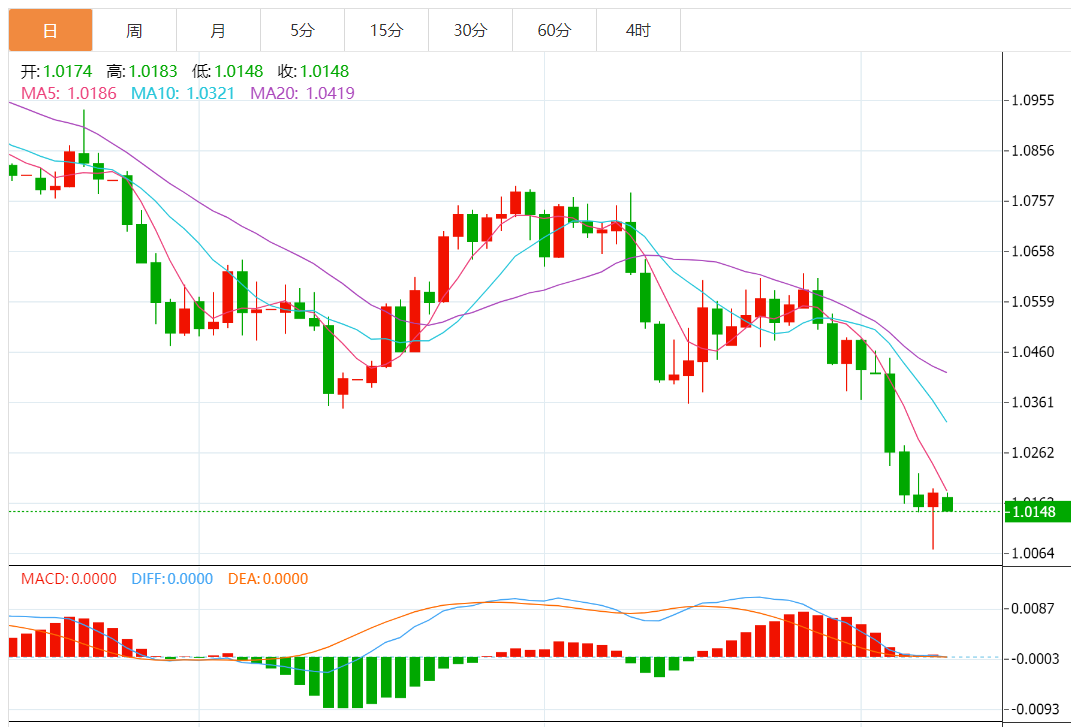
Task: Click the last green candlestick on chart
Action: (947, 504)
